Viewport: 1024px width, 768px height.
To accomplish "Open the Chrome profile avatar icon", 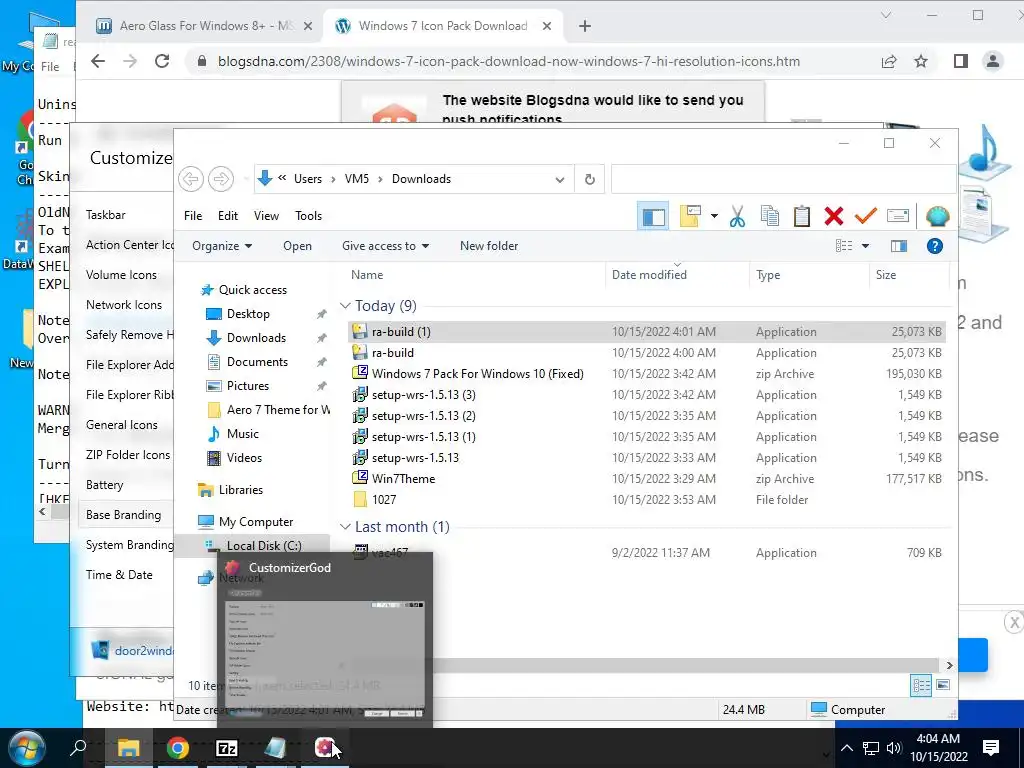I will click(993, 61).
